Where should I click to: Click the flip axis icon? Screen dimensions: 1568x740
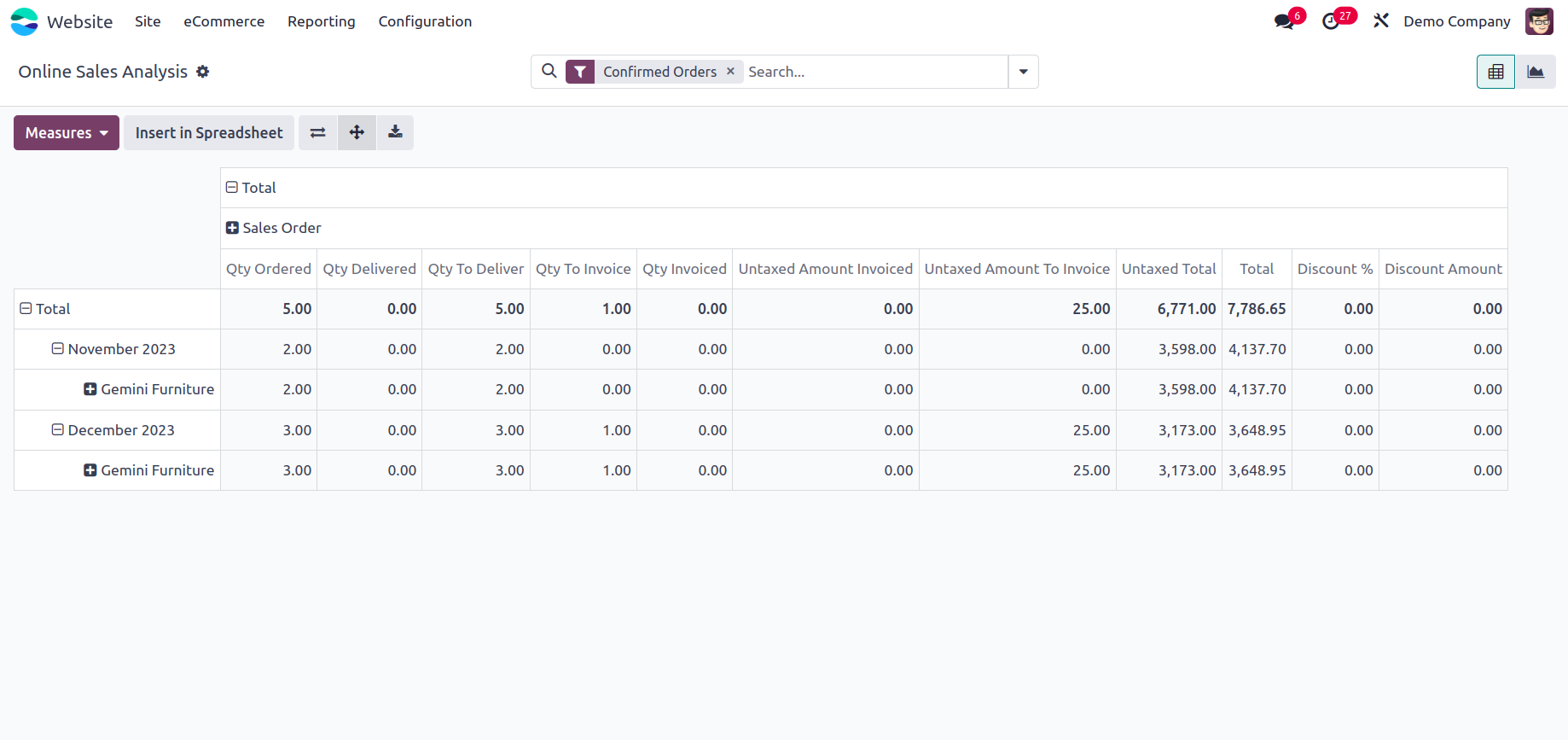click(x=317, y=132)
